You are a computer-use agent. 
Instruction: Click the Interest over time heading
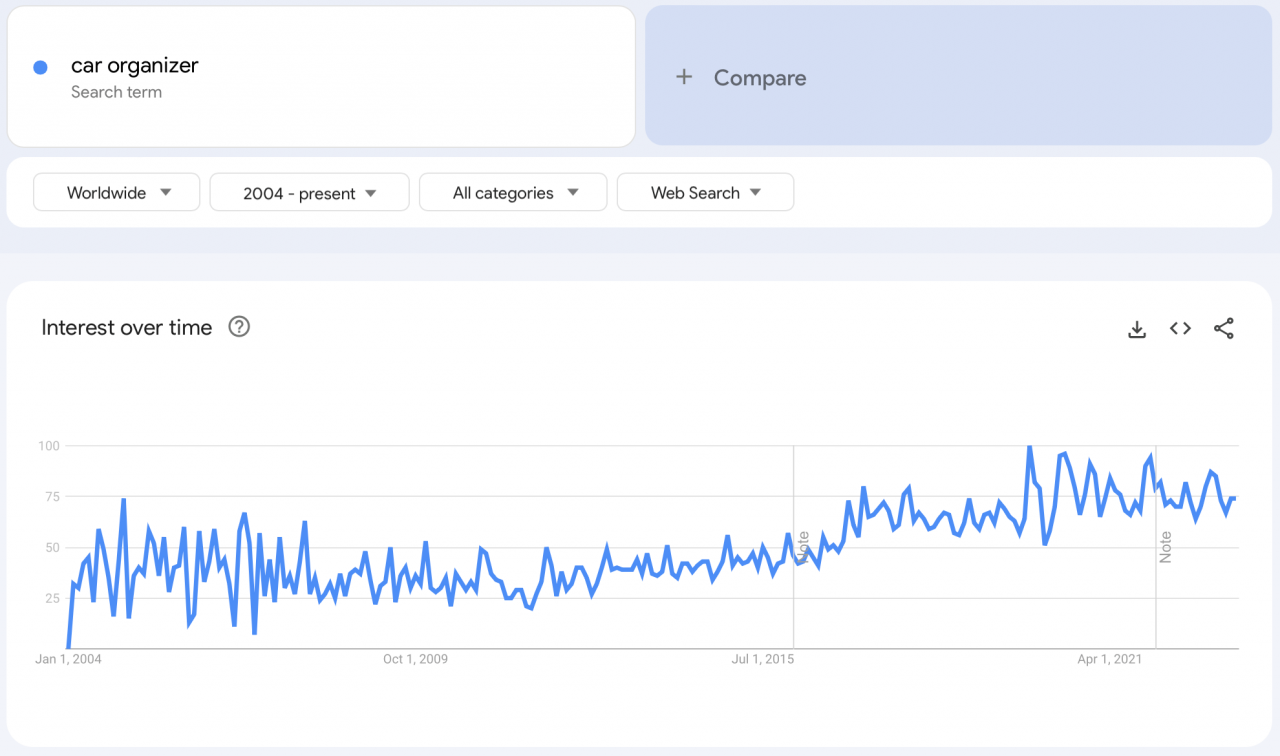coord(126,327)
